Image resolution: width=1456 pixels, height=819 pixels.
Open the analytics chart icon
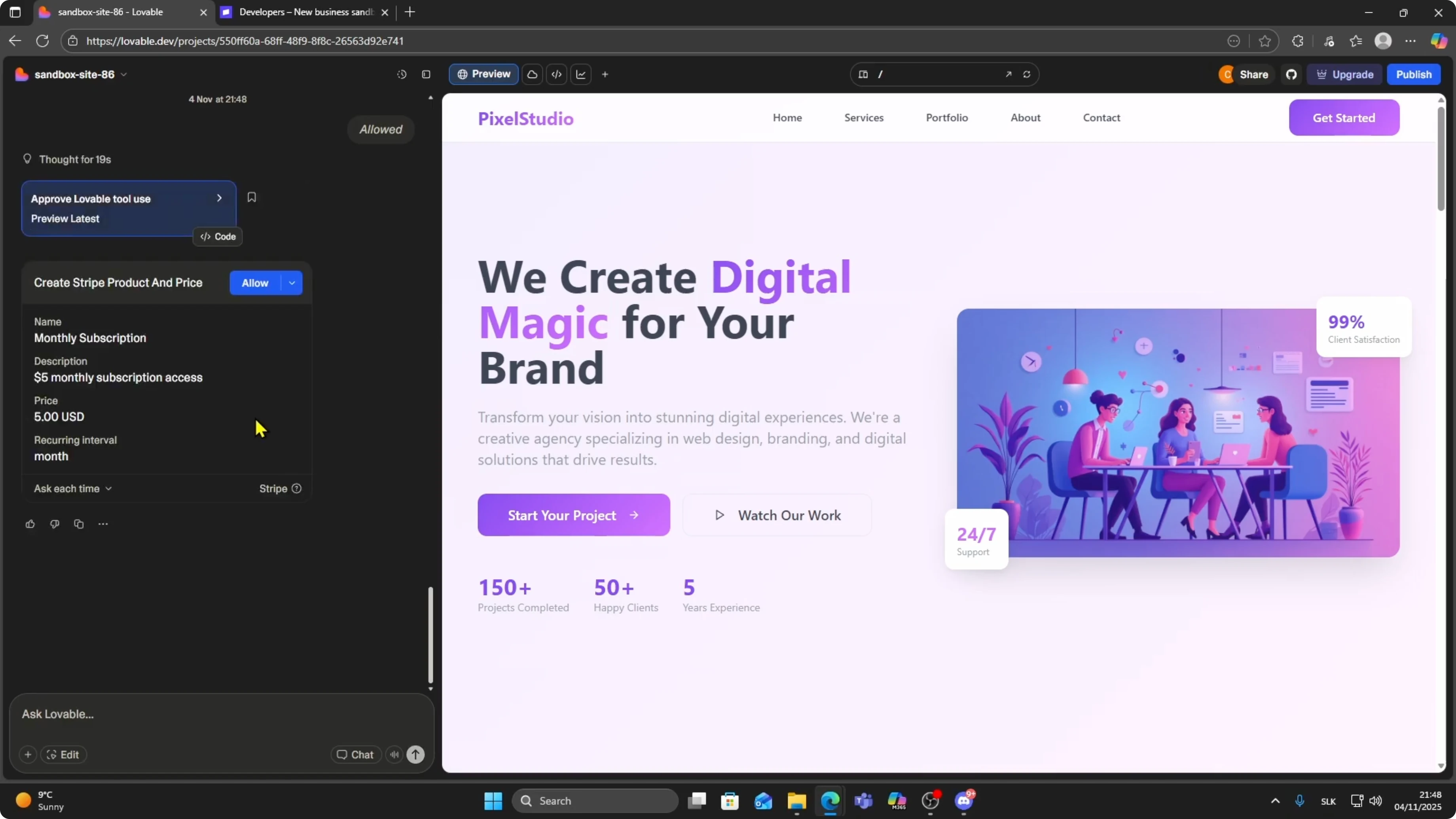coord(581,75)
